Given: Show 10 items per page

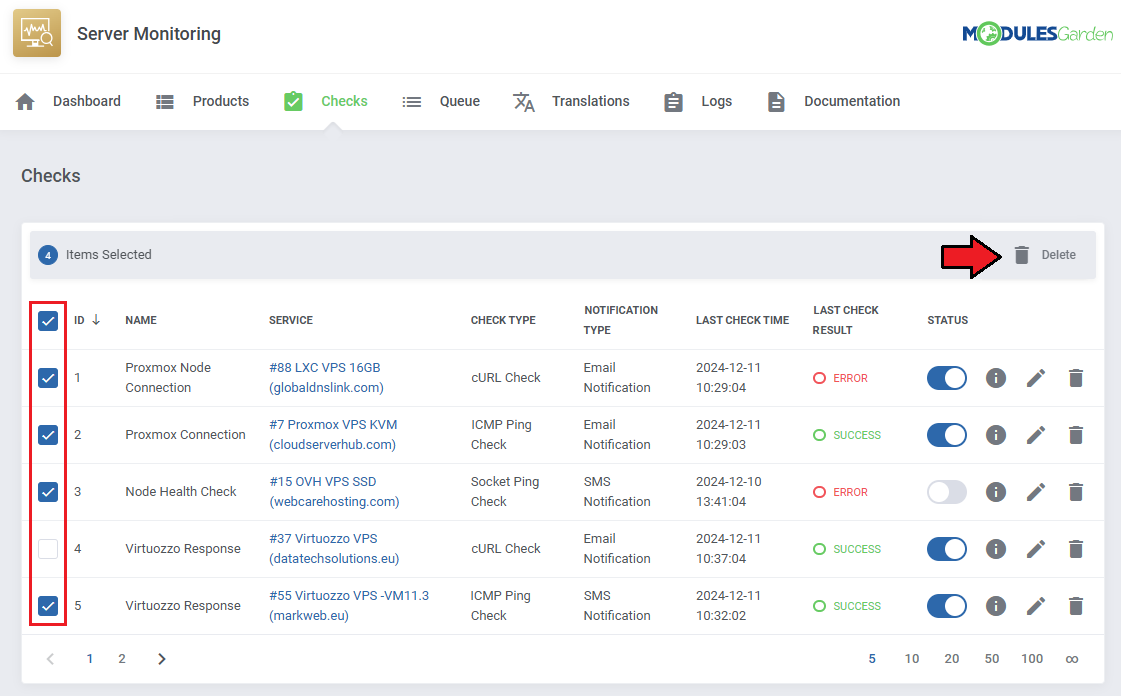Looking at the screenshot, I should pos(912,659).
